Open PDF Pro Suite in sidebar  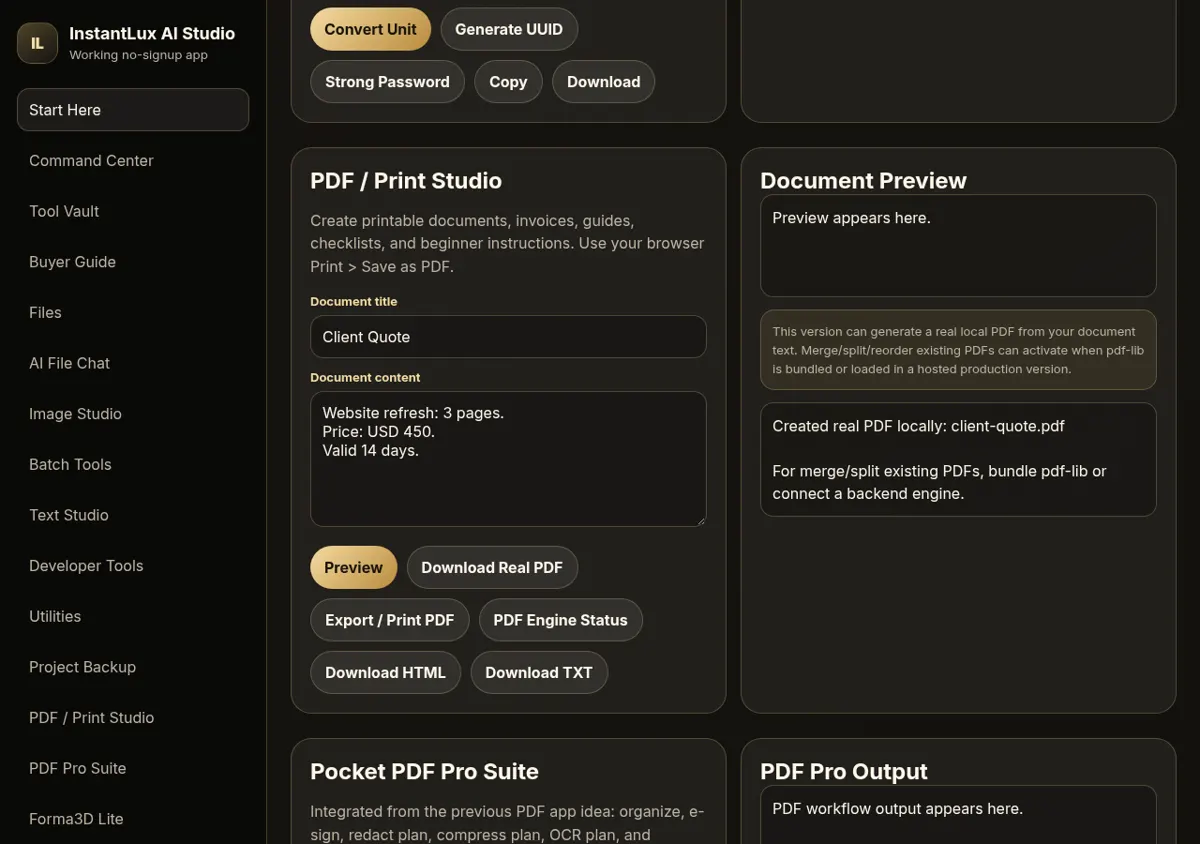click(133, 768)
